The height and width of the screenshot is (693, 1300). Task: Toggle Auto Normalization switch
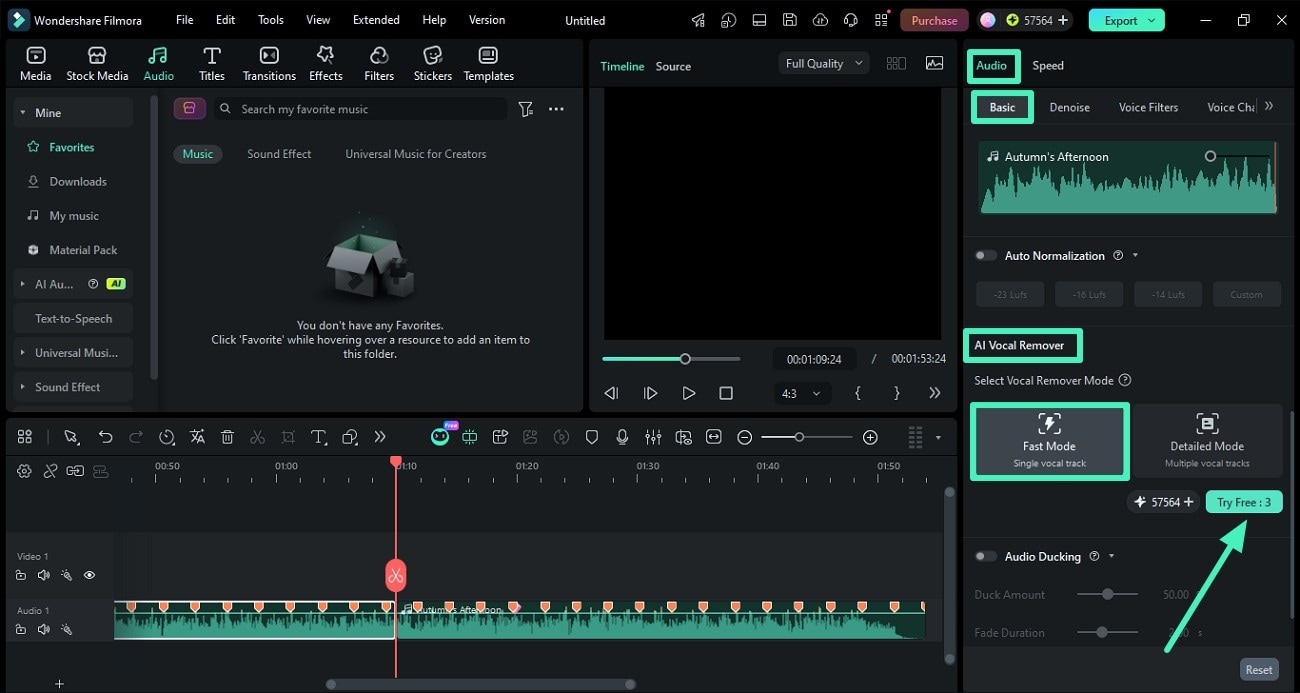pos(986,255)
